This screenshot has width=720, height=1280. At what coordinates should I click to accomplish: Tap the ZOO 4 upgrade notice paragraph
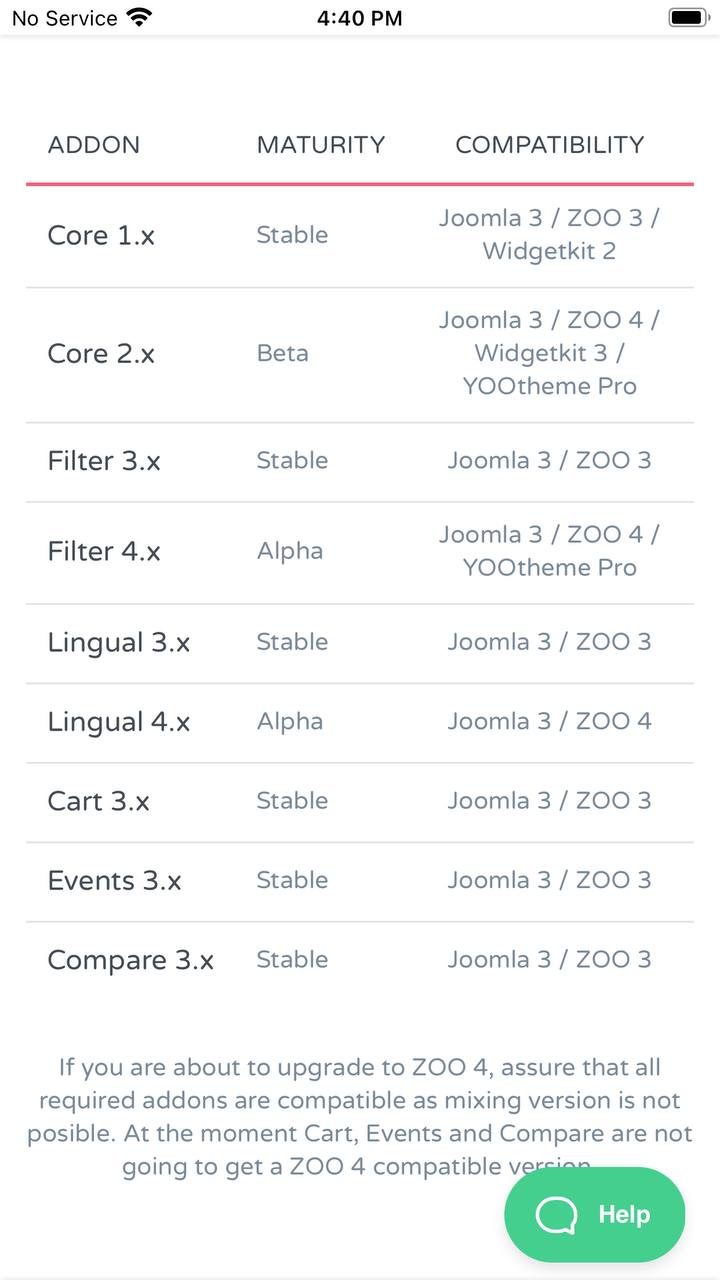(359, 1101)
